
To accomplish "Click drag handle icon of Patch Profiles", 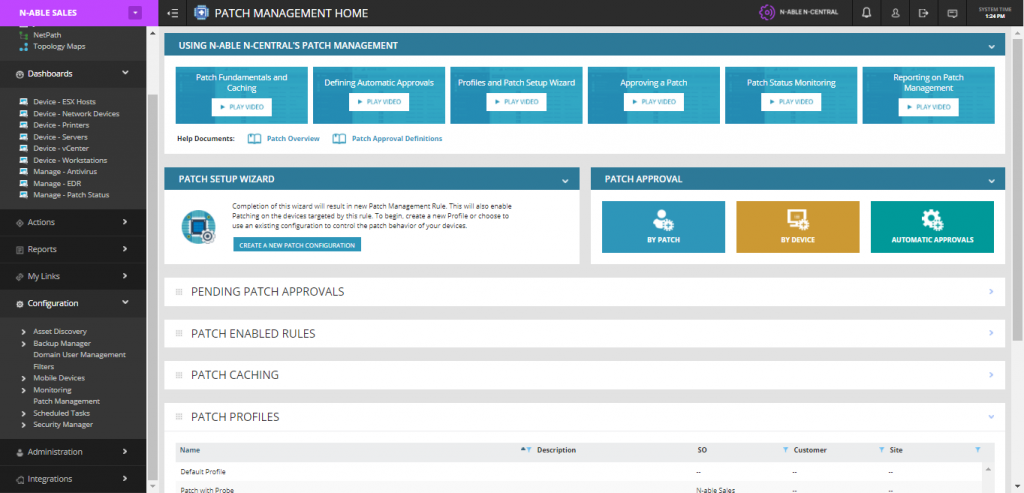I will (179, 417).
